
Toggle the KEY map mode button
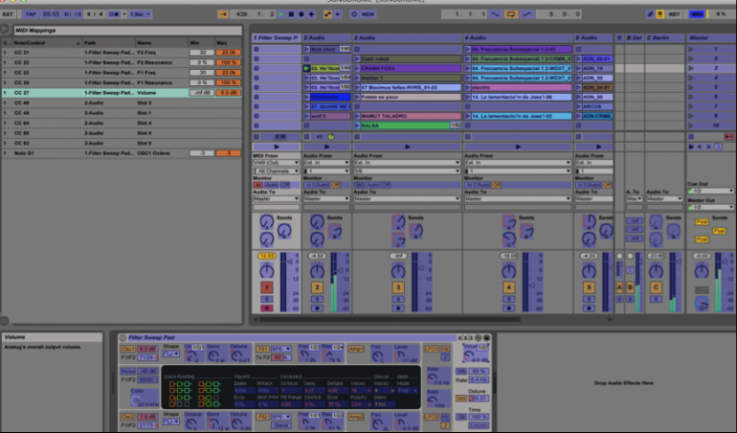tap(674, 14)
